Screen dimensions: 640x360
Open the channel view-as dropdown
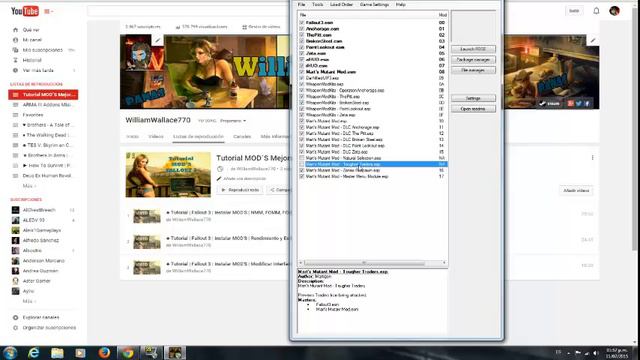pyautogui.click(x=233, y=121)
